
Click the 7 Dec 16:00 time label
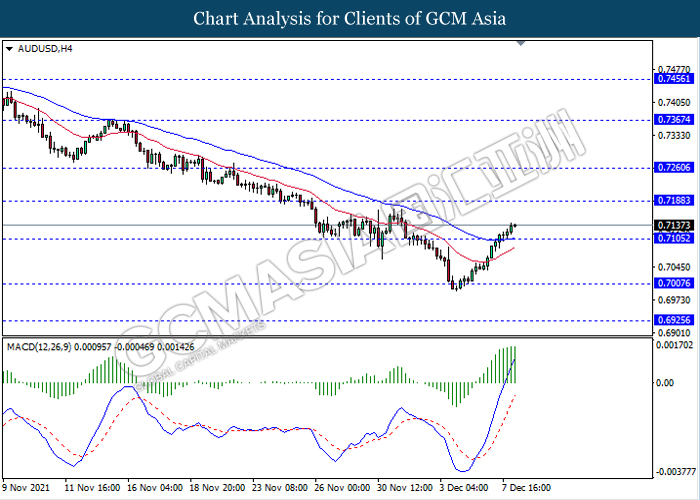[x=526, y=488]
